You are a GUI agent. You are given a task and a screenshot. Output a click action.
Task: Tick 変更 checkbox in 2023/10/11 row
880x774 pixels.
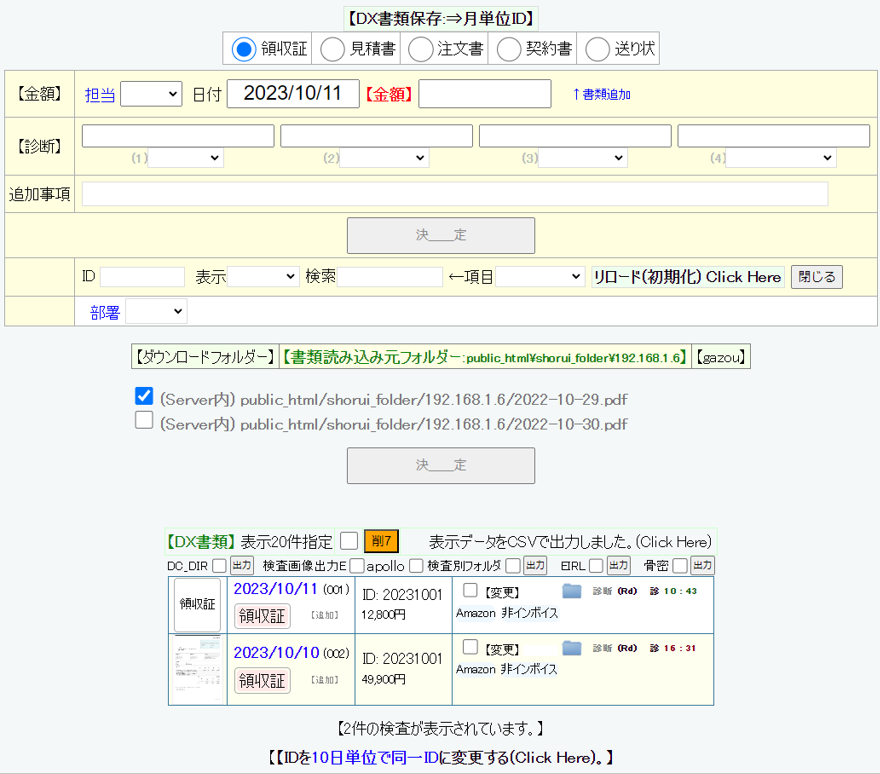coord(470,590)
